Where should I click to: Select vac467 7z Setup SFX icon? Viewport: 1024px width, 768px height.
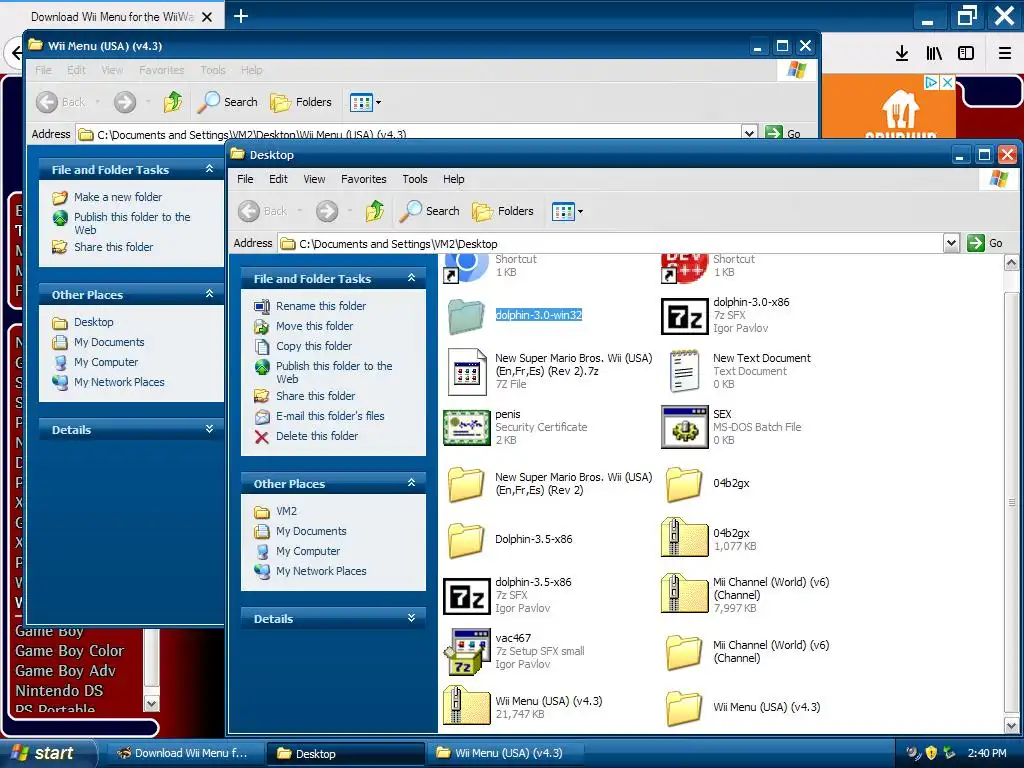point(466,652)
